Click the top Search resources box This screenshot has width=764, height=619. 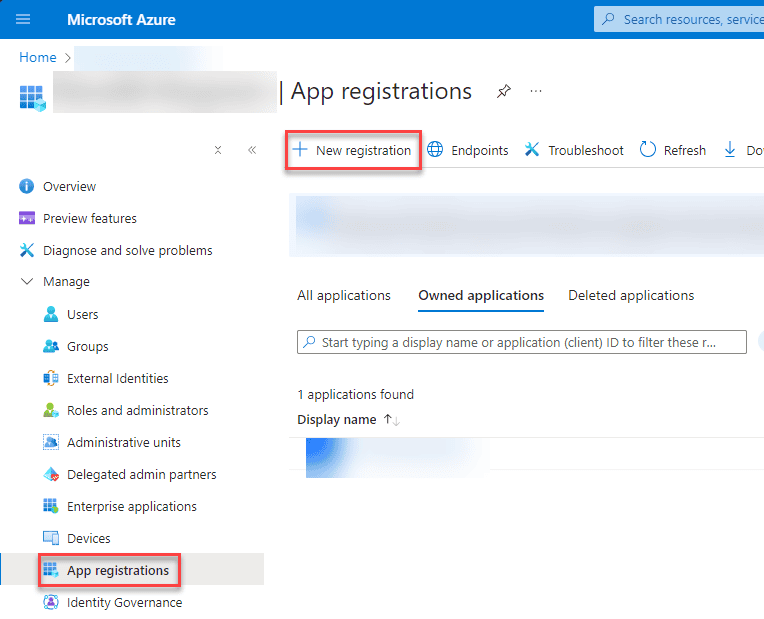690,19
